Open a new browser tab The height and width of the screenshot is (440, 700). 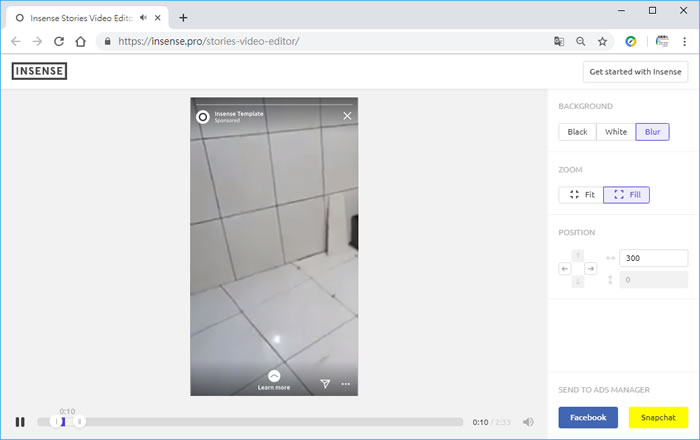coord(183,18)
